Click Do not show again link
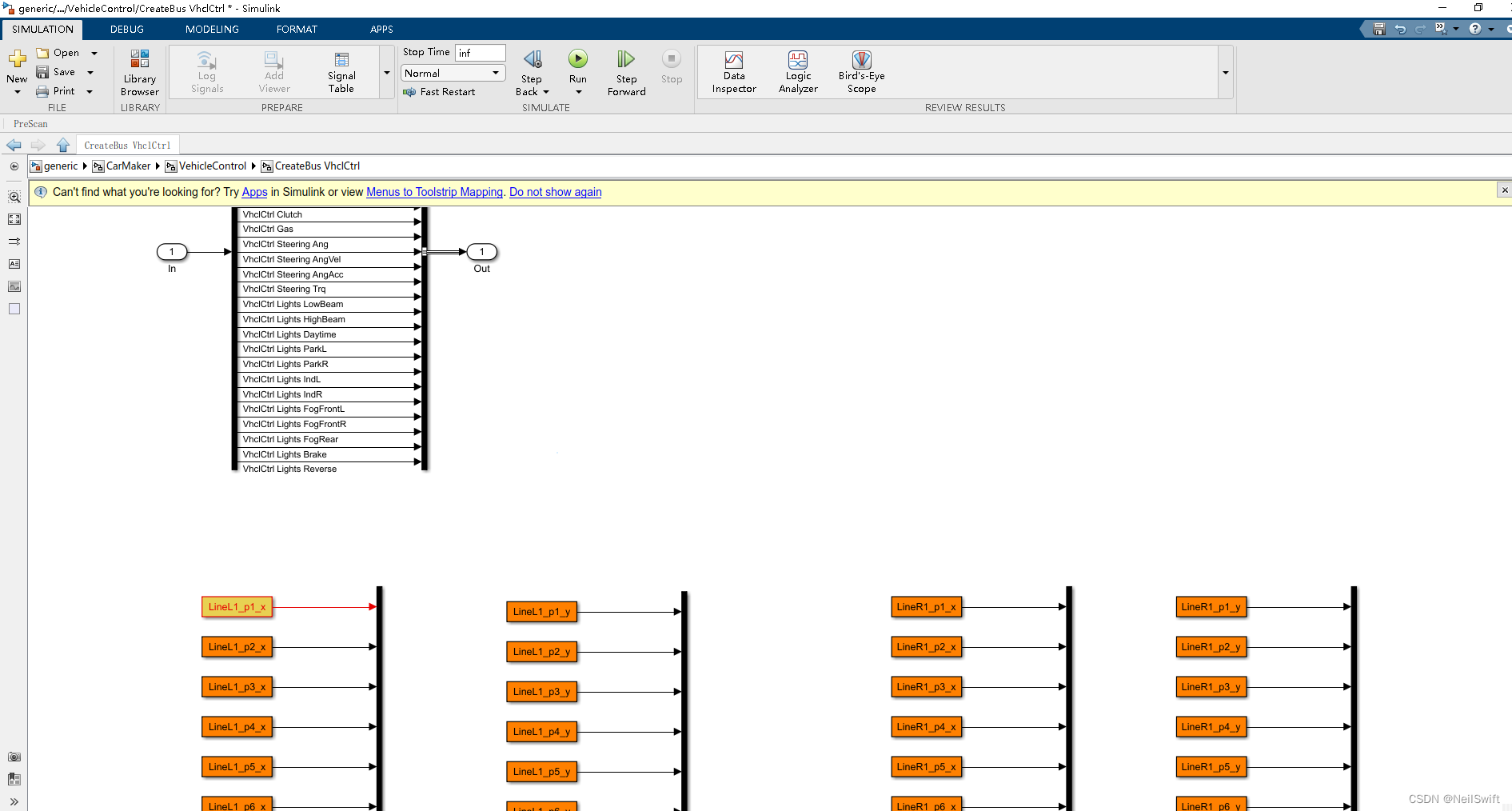 (x=555, y=192)
